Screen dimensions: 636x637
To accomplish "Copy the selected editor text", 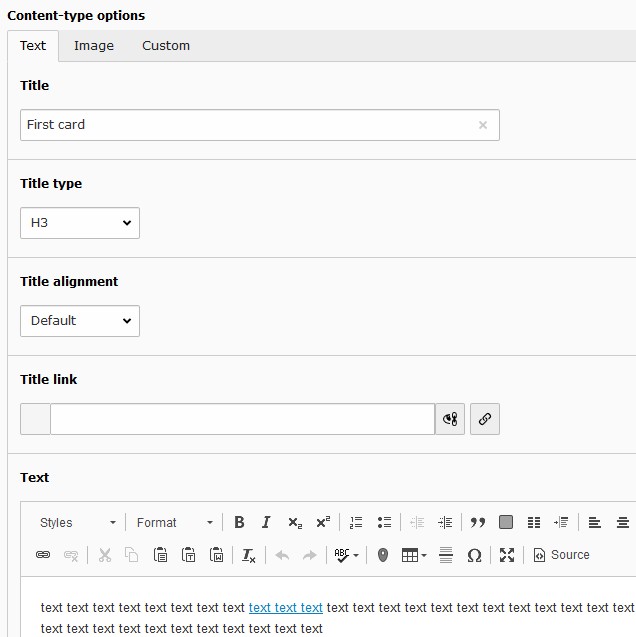I will 132,555.
